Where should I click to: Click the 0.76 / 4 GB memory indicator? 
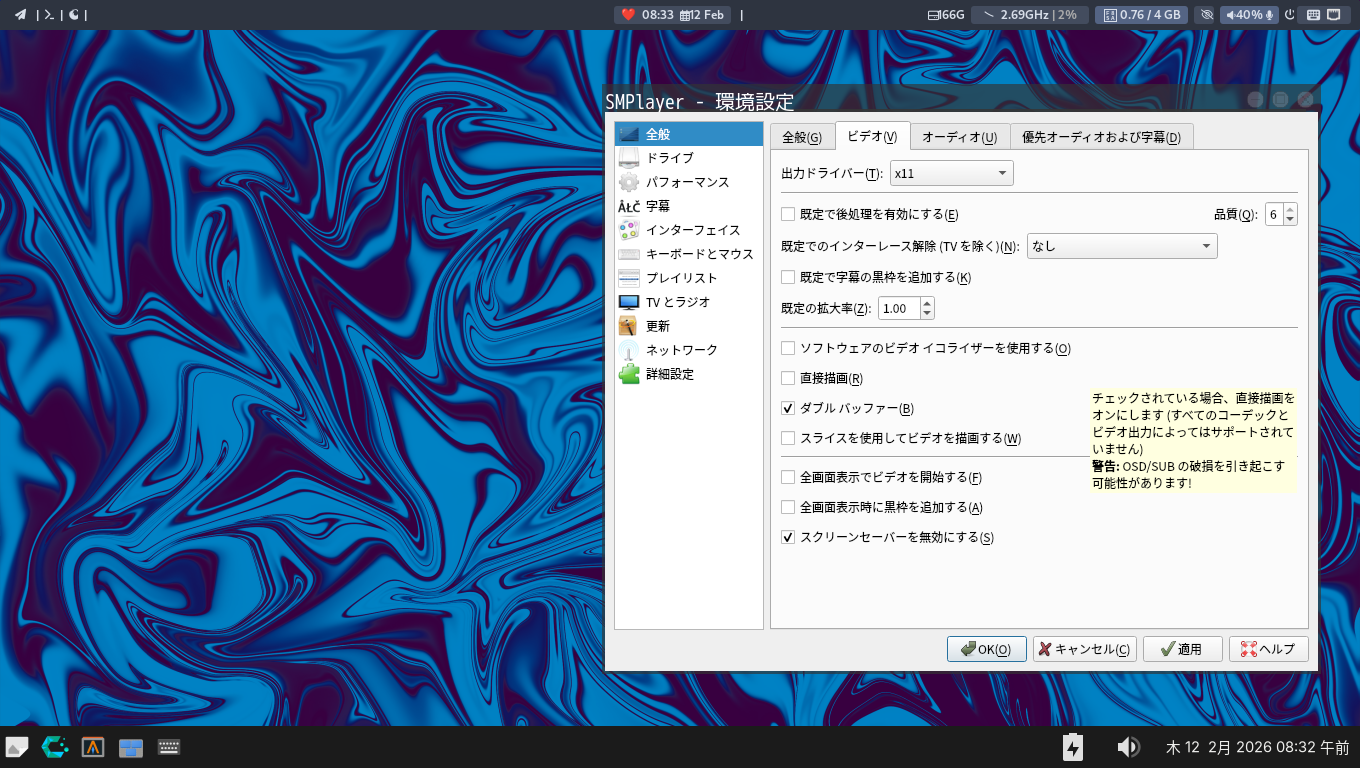[1142, 14]
